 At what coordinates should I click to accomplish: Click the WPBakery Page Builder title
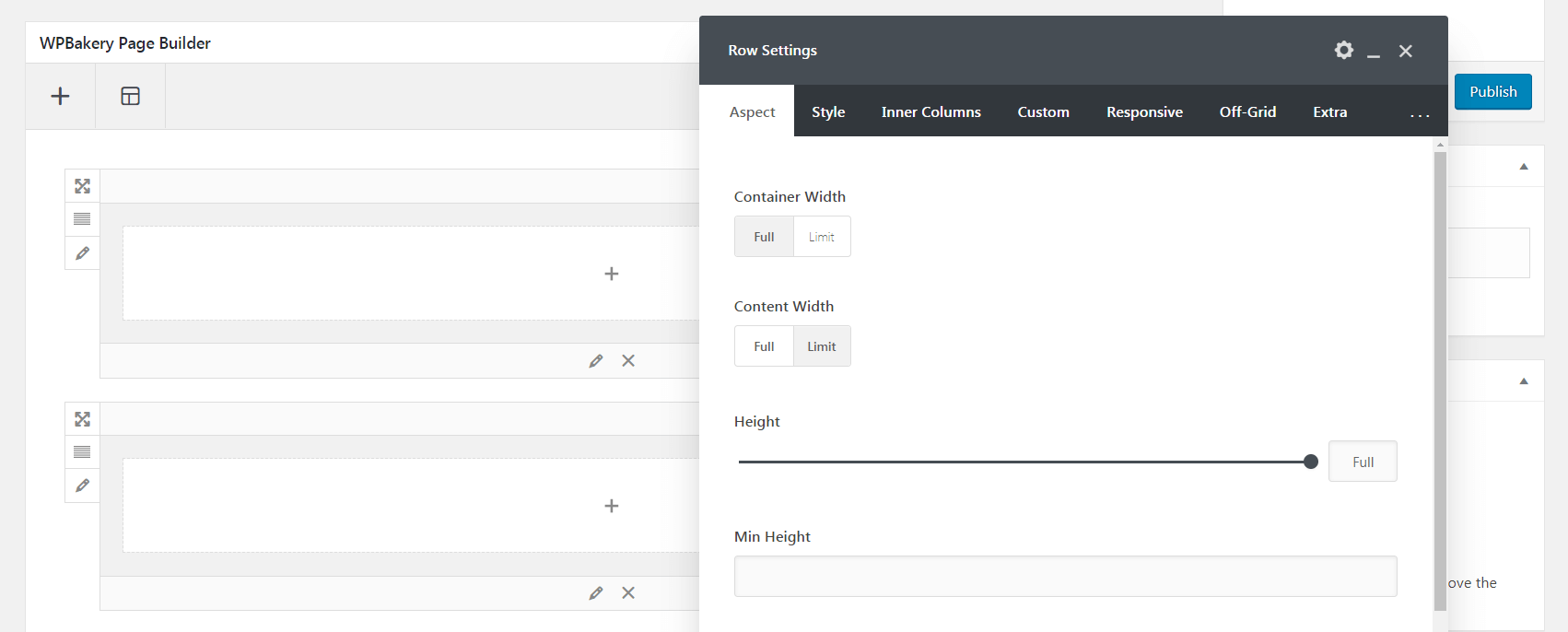(x=125, y=43)
